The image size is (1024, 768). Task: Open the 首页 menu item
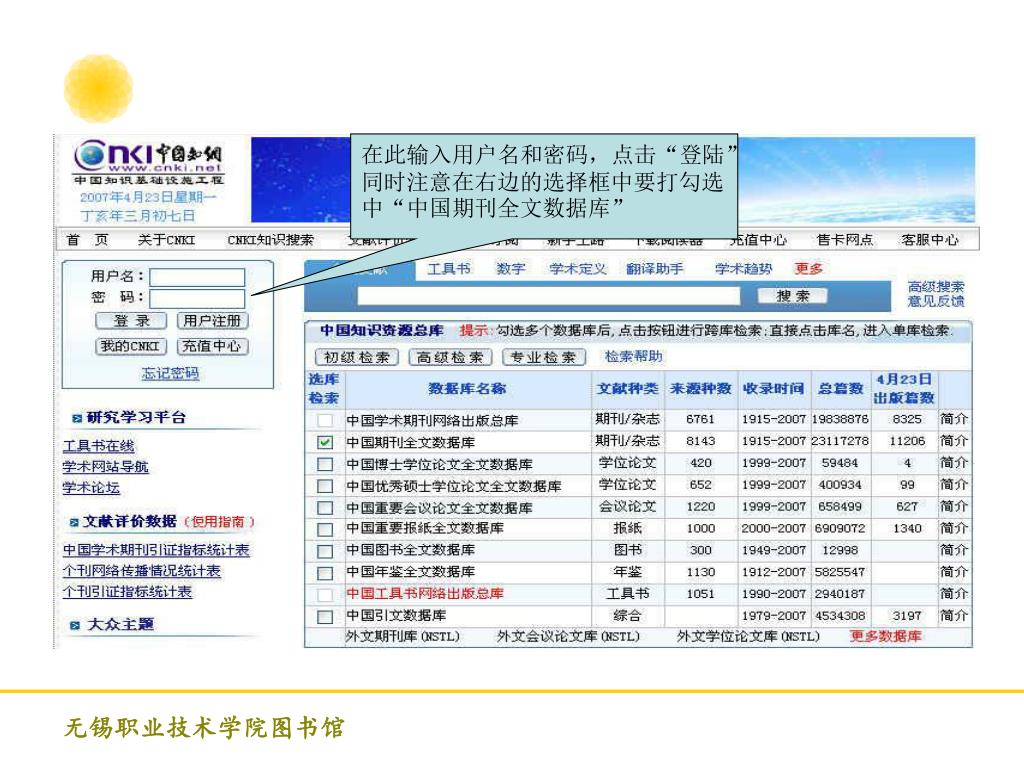coord(88,240)
